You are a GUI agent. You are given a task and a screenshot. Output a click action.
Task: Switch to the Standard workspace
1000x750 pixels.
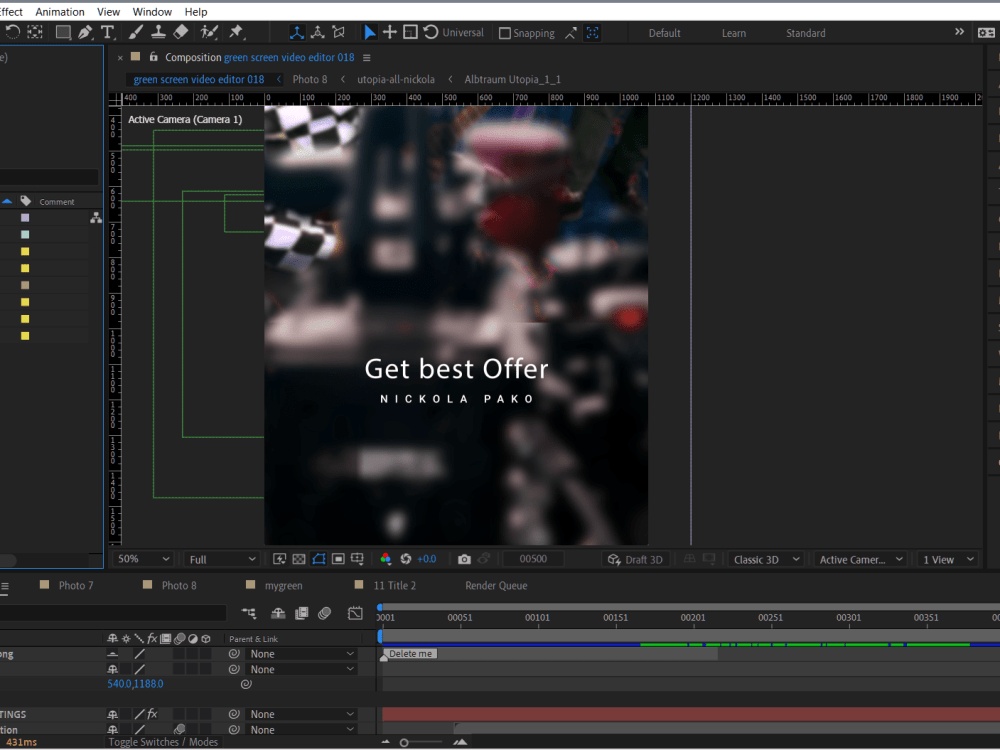pos(805,33)
